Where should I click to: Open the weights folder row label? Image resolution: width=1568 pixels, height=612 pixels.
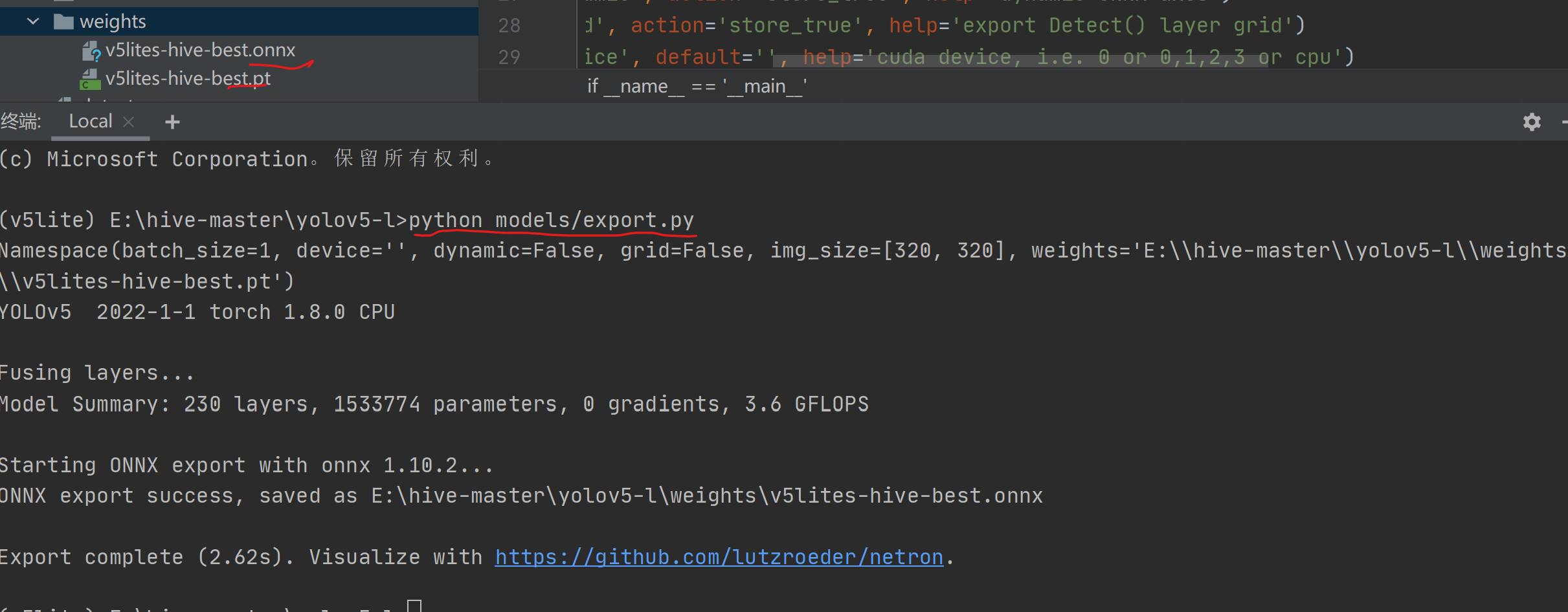(x=113, y=21)
